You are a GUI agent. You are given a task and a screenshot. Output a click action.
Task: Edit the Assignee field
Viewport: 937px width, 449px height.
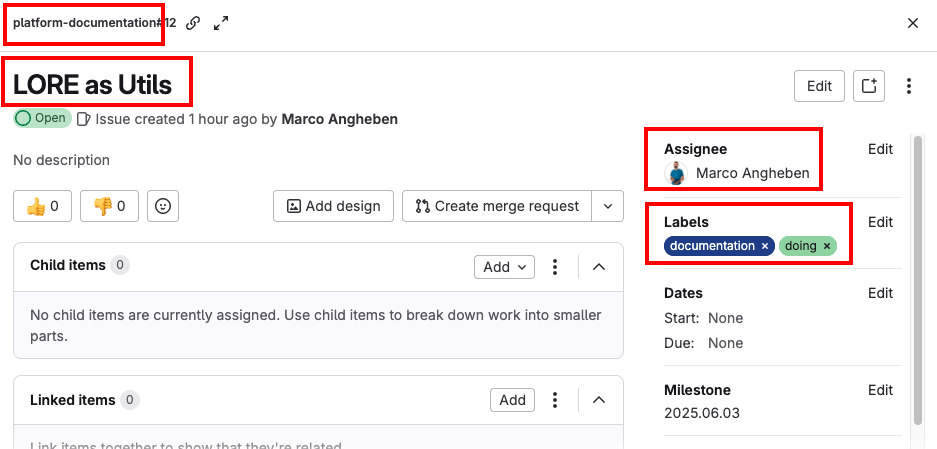(x=880, y=149)
